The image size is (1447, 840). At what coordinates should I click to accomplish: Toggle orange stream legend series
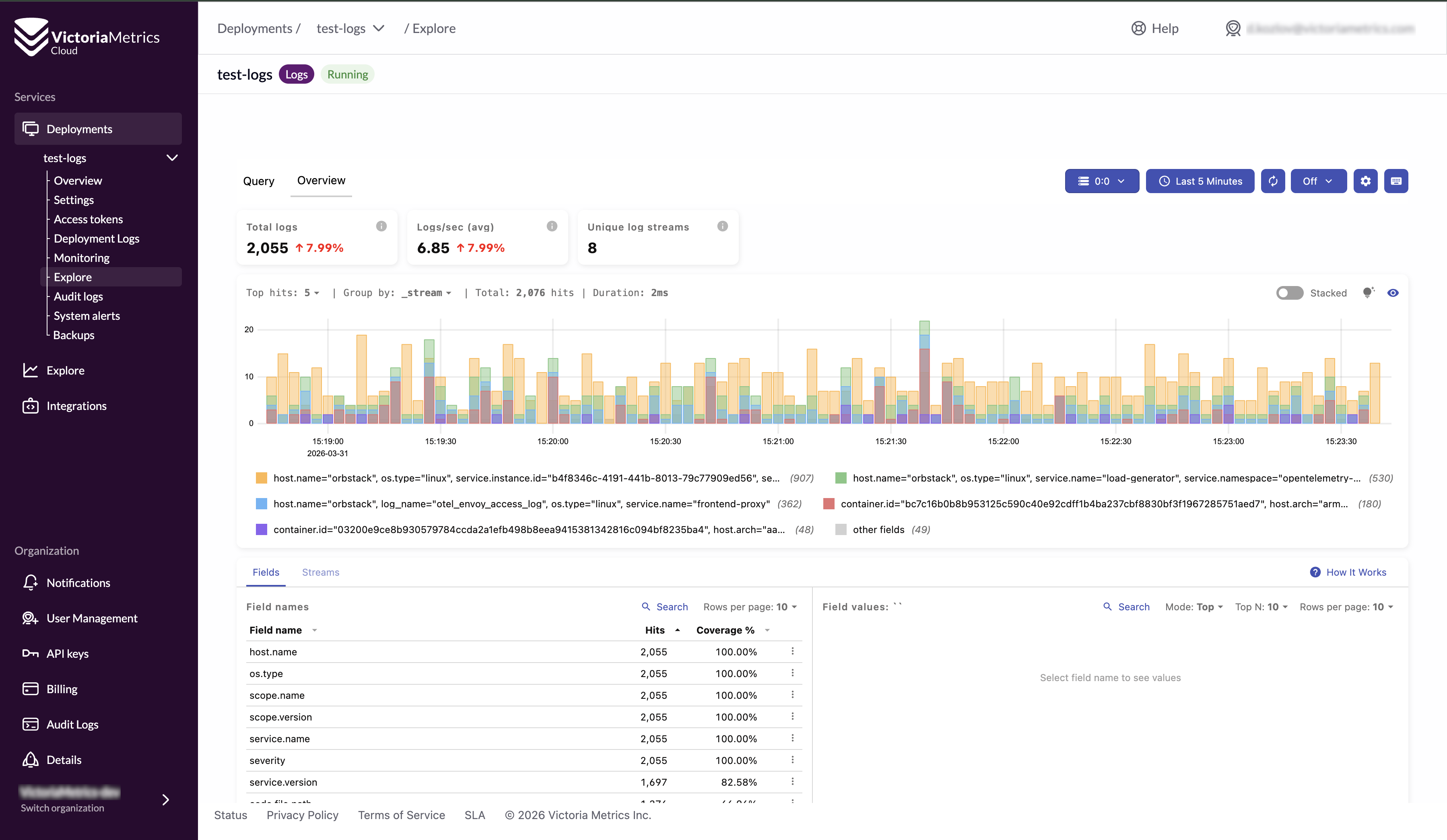click(x=261, y=478)
